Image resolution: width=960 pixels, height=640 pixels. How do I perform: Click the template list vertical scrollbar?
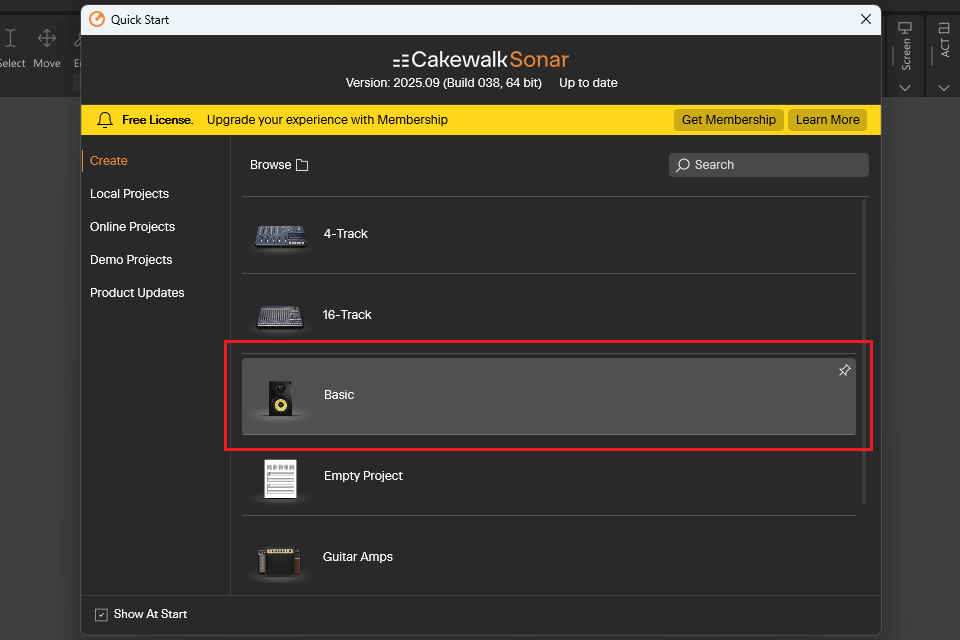865,350
